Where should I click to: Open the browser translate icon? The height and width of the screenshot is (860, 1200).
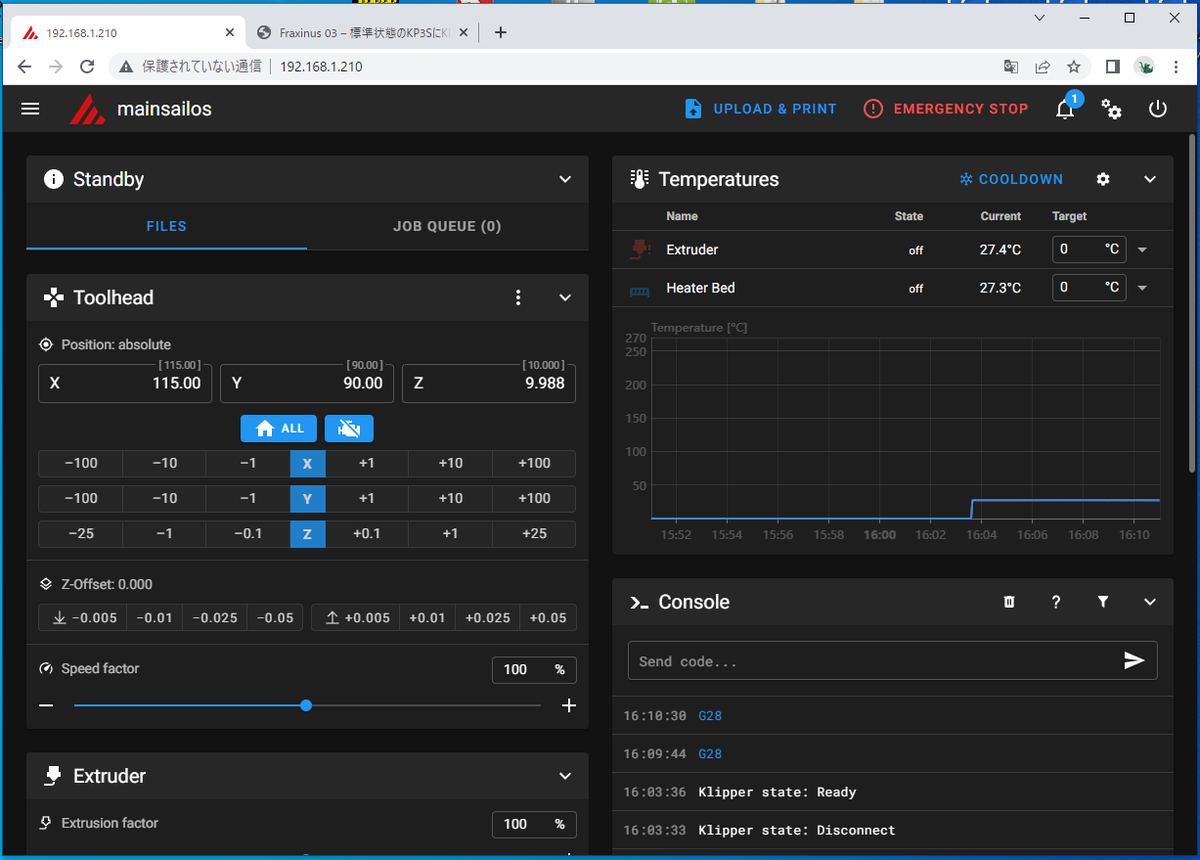(x=1011, y=67)
